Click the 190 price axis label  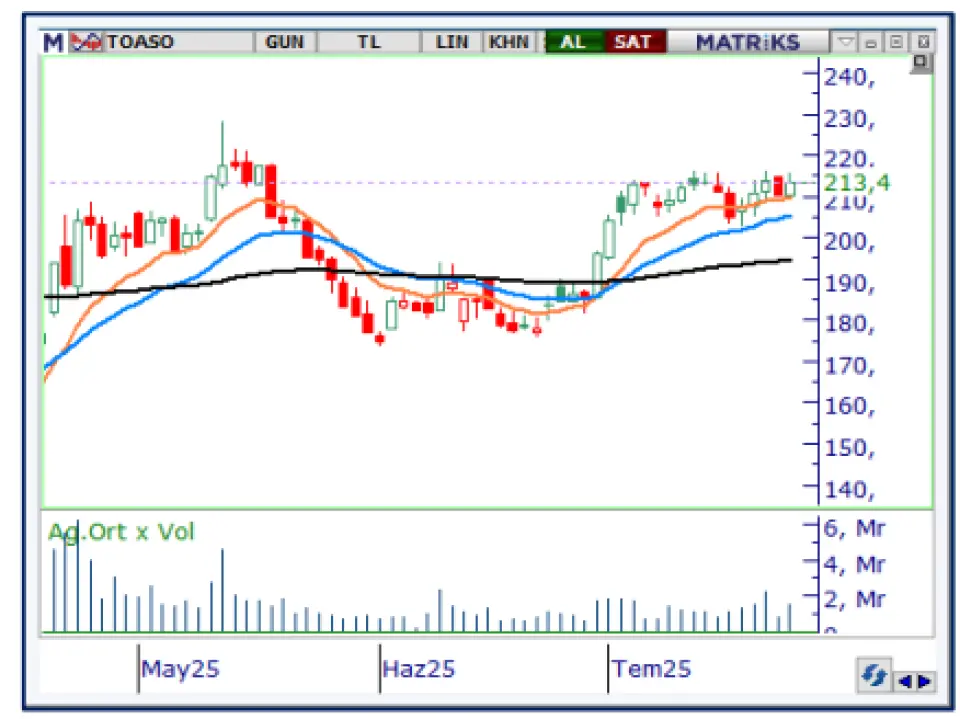(x=850, y=284)
